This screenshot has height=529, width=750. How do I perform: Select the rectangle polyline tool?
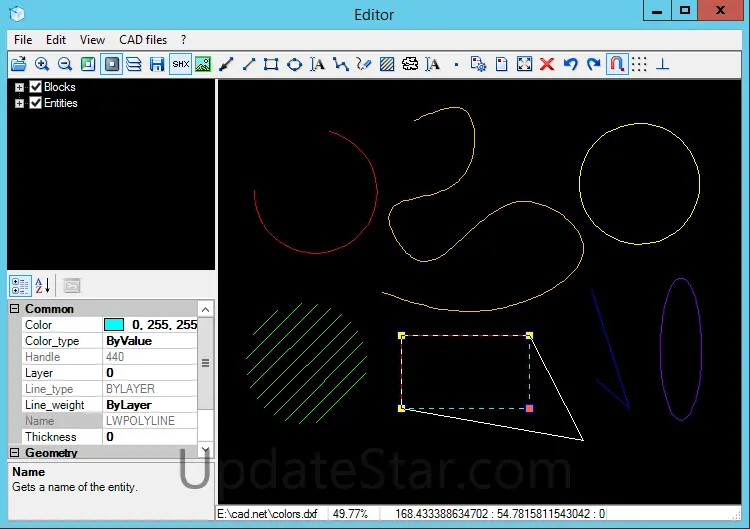coord(271,64)
